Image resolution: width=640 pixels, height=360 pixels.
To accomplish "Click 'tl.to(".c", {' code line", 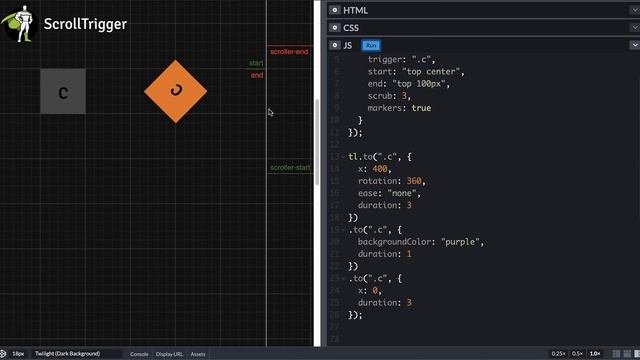I will click(x=380, y=157).
